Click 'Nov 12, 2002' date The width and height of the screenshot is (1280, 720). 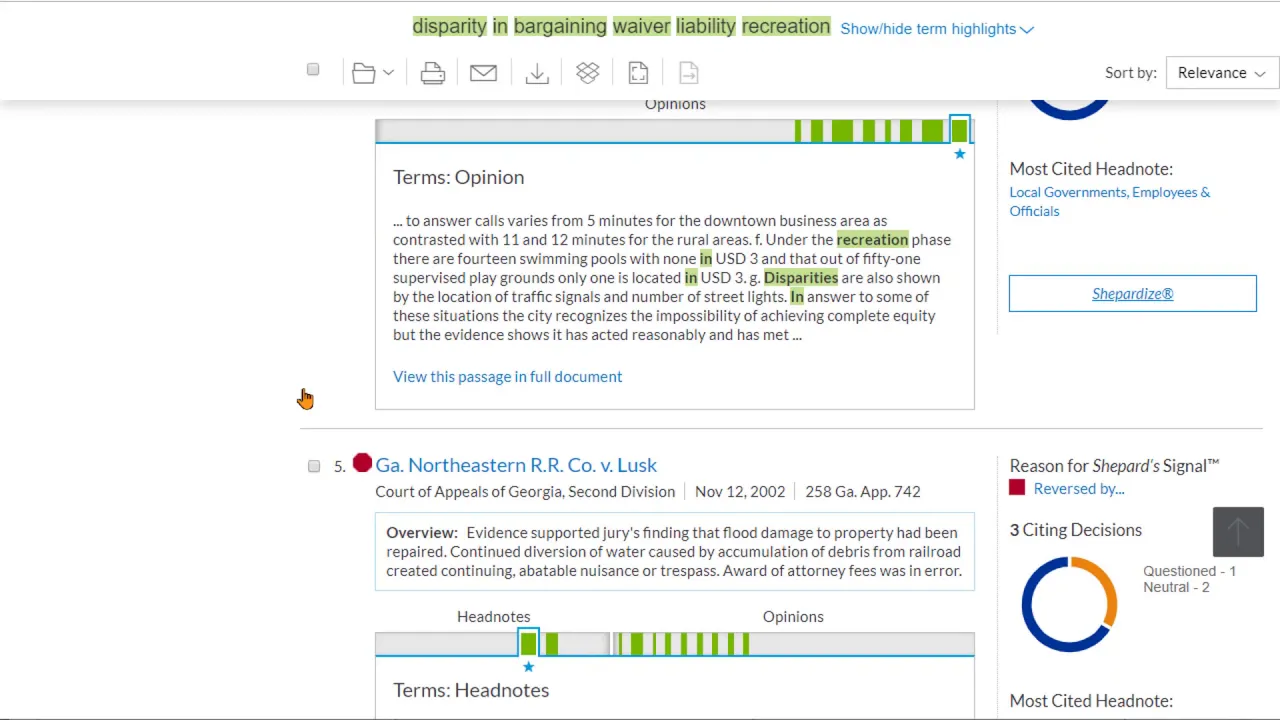point(740,492)
